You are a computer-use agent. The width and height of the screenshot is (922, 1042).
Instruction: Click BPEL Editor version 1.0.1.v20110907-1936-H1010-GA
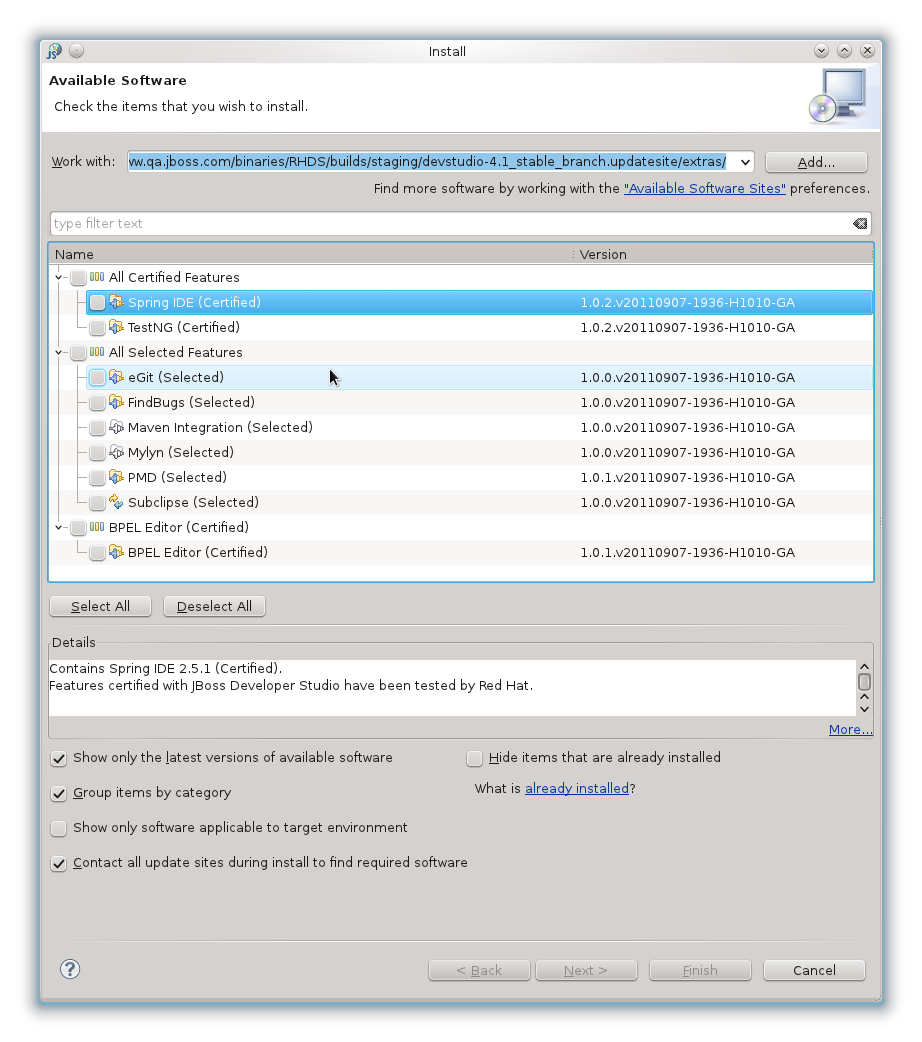click(x=687, y=552)
